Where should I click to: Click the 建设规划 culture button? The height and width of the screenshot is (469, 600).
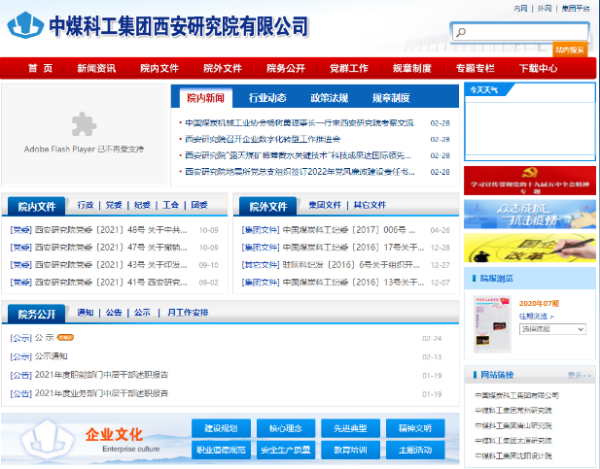coord(220,428)
